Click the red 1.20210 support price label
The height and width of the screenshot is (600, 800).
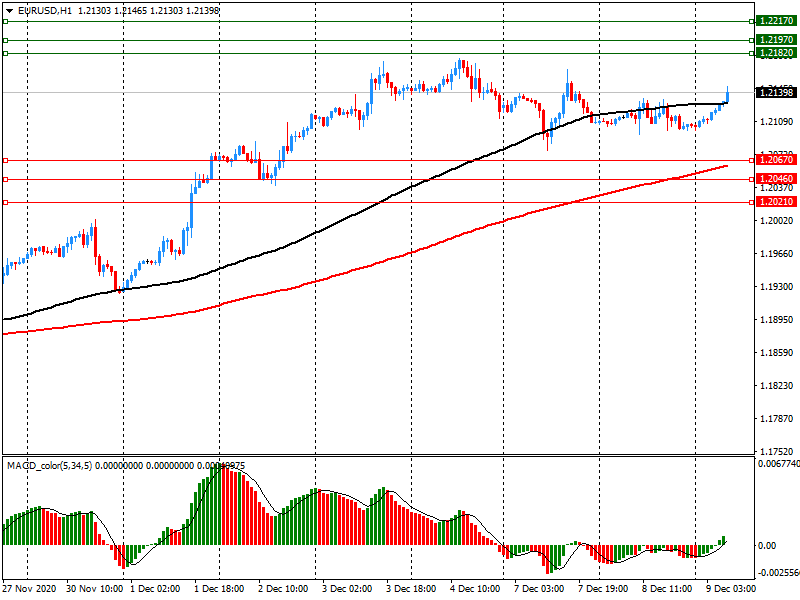pos(776,202)
